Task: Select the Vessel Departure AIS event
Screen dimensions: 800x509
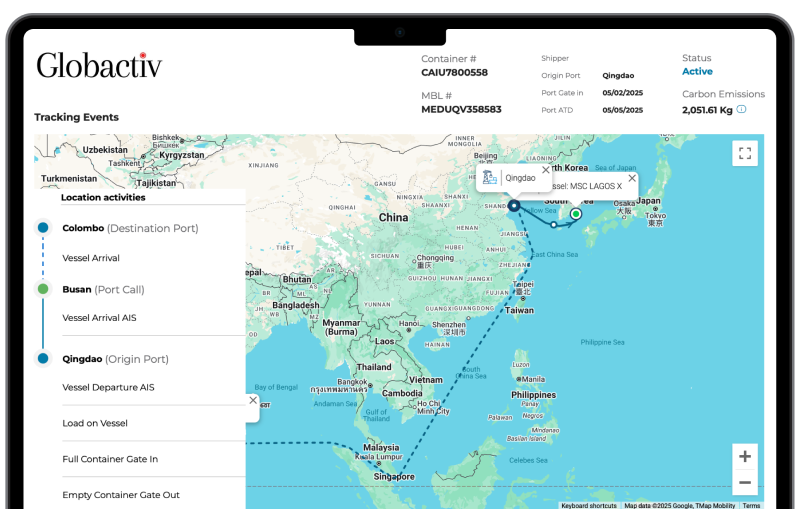Action: pos(108,388)
